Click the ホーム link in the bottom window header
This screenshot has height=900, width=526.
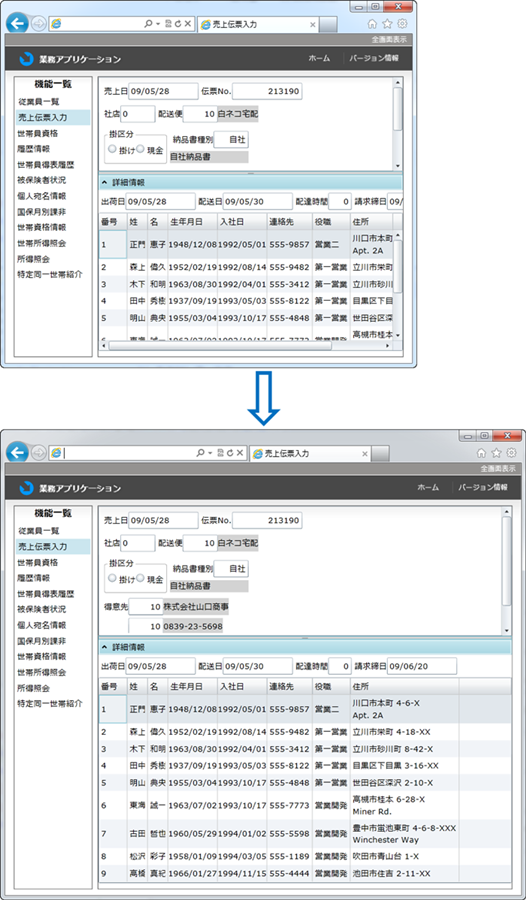[428, 487]
